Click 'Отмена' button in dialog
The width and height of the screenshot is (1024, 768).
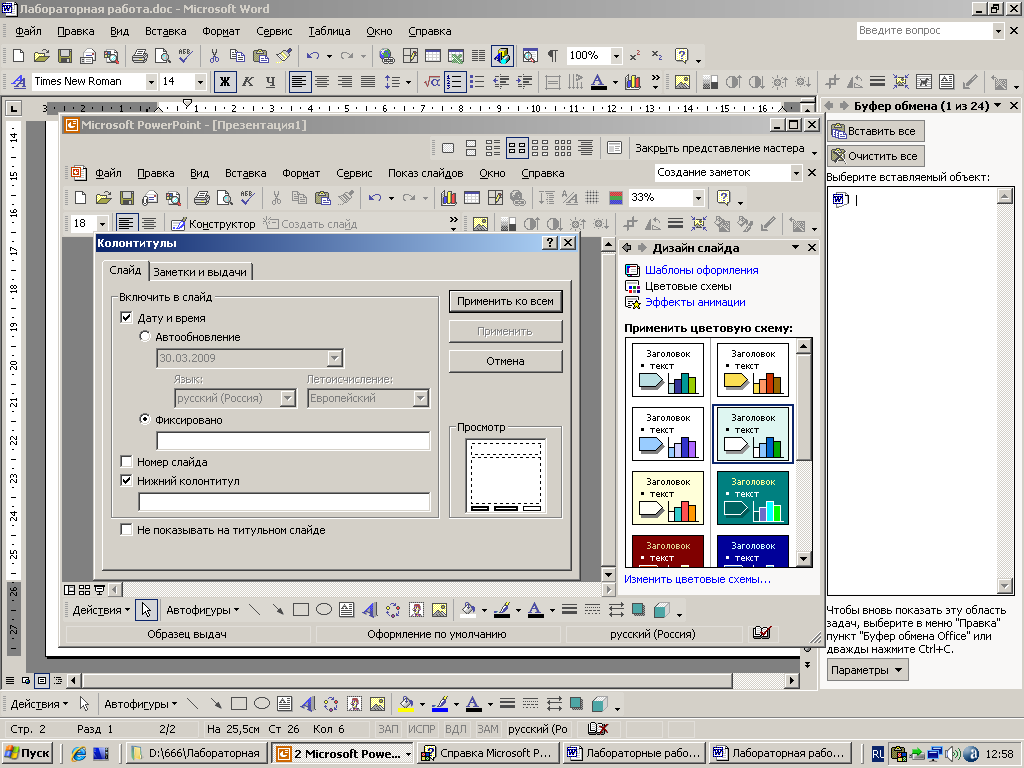pyautogui.click(x=505, y=361)
